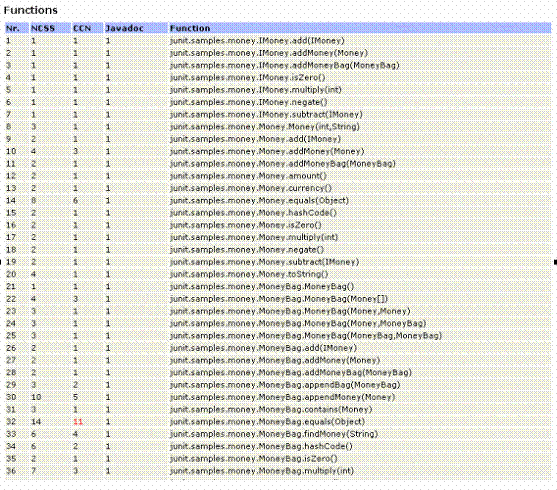Click CCN value 4 for findMoney
557x490 pixels.
(75, 434)
